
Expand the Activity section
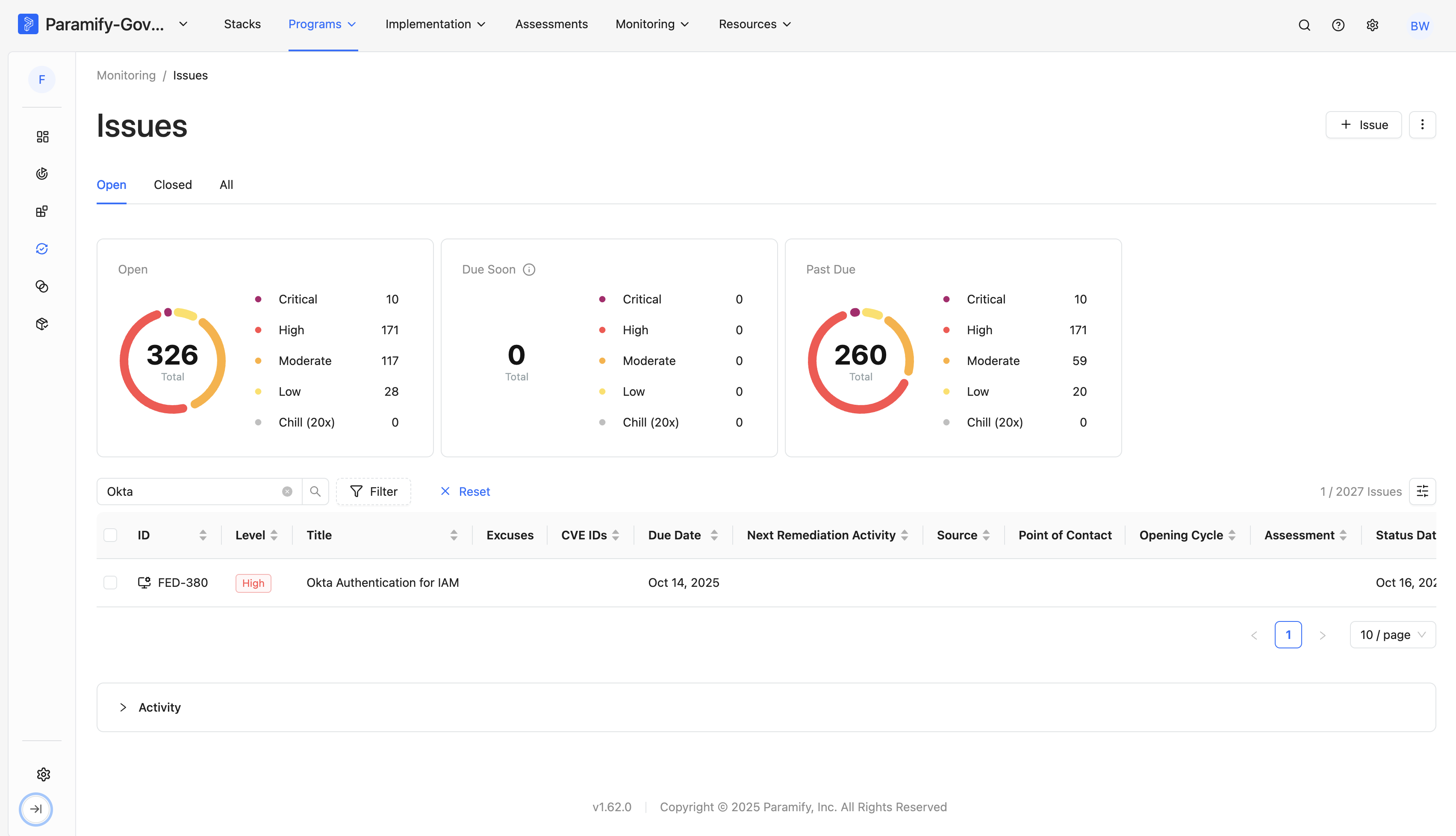tap(123, 707)
